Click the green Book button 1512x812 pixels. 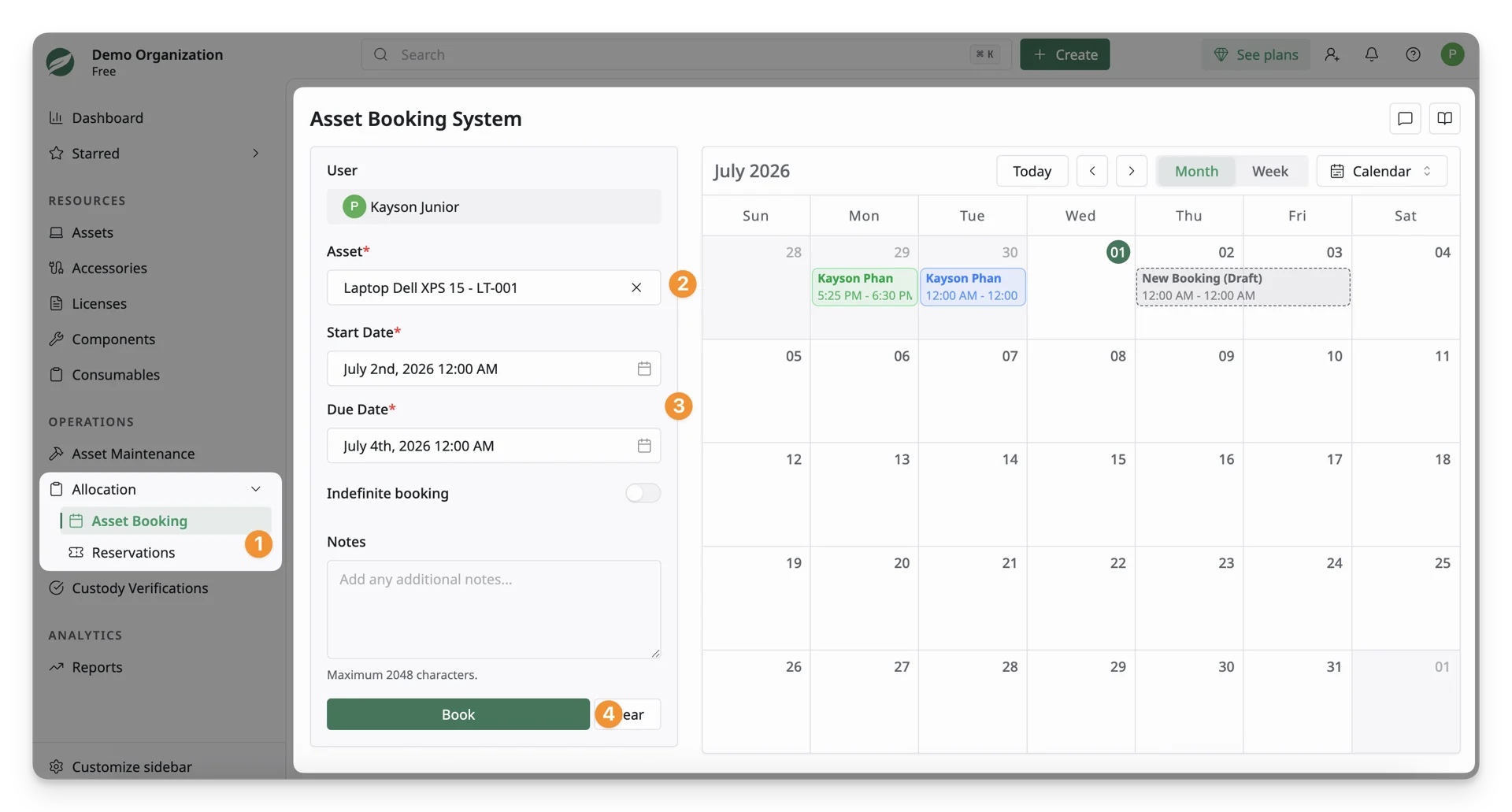pyautogui.click(x=458, y=714)
